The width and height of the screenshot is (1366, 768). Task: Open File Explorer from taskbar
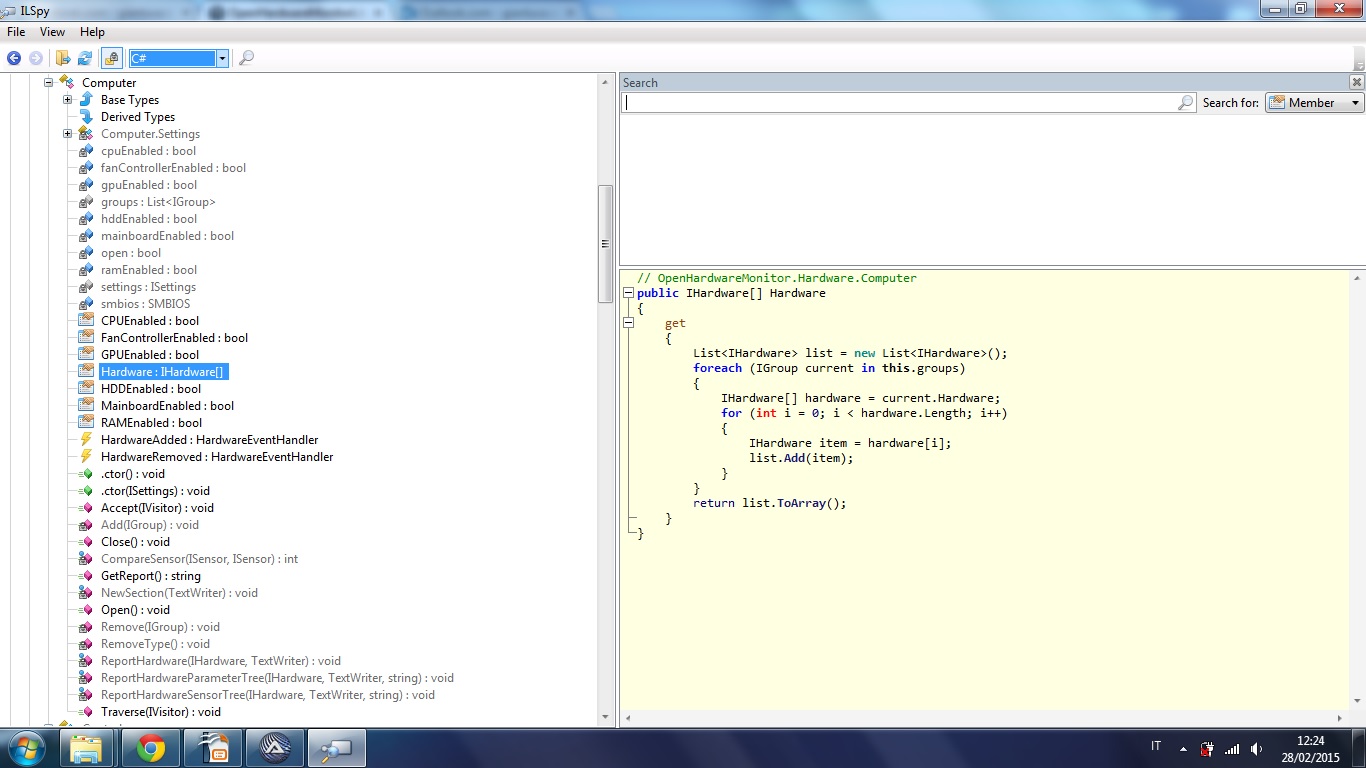[x=87, y=748]
